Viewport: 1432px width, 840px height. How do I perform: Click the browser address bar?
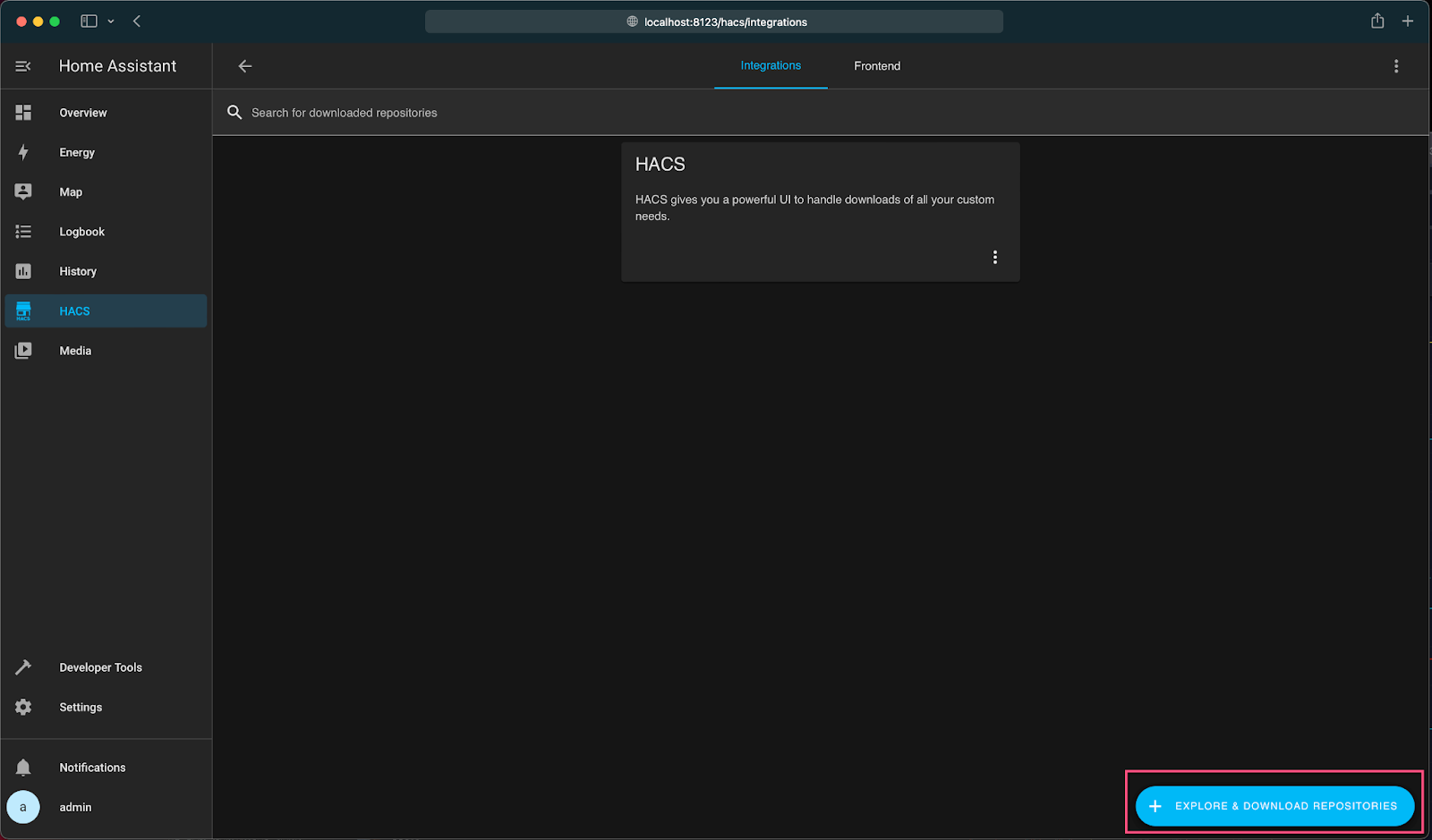[x=714, y=21]
